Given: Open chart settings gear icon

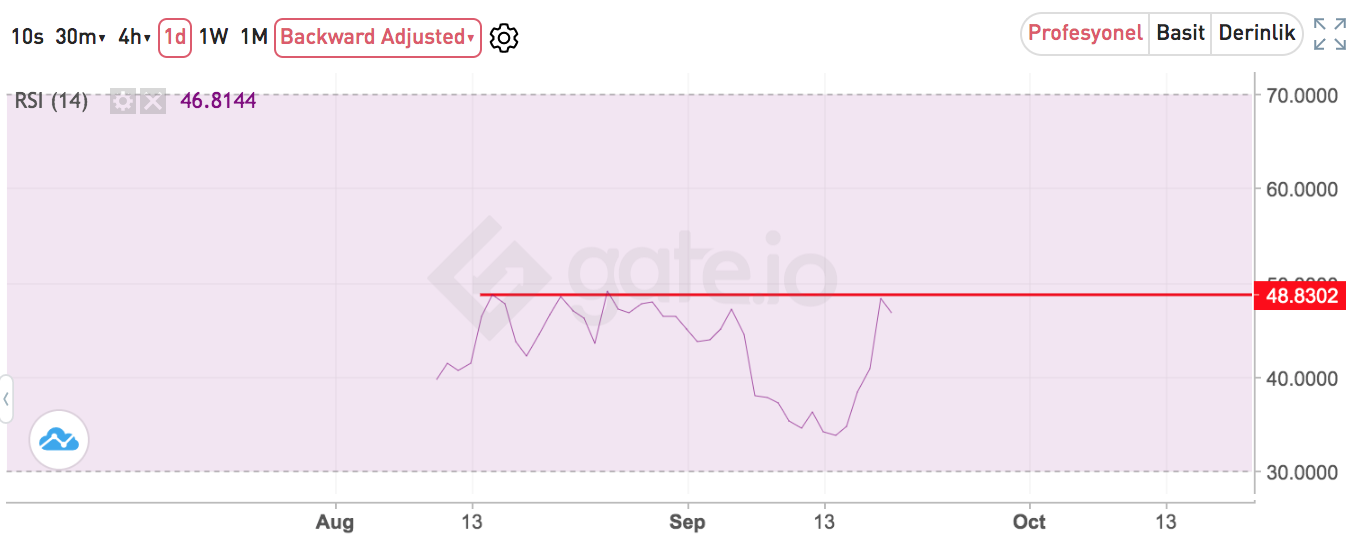Looking at the screenshot, I should click(504, 38).
